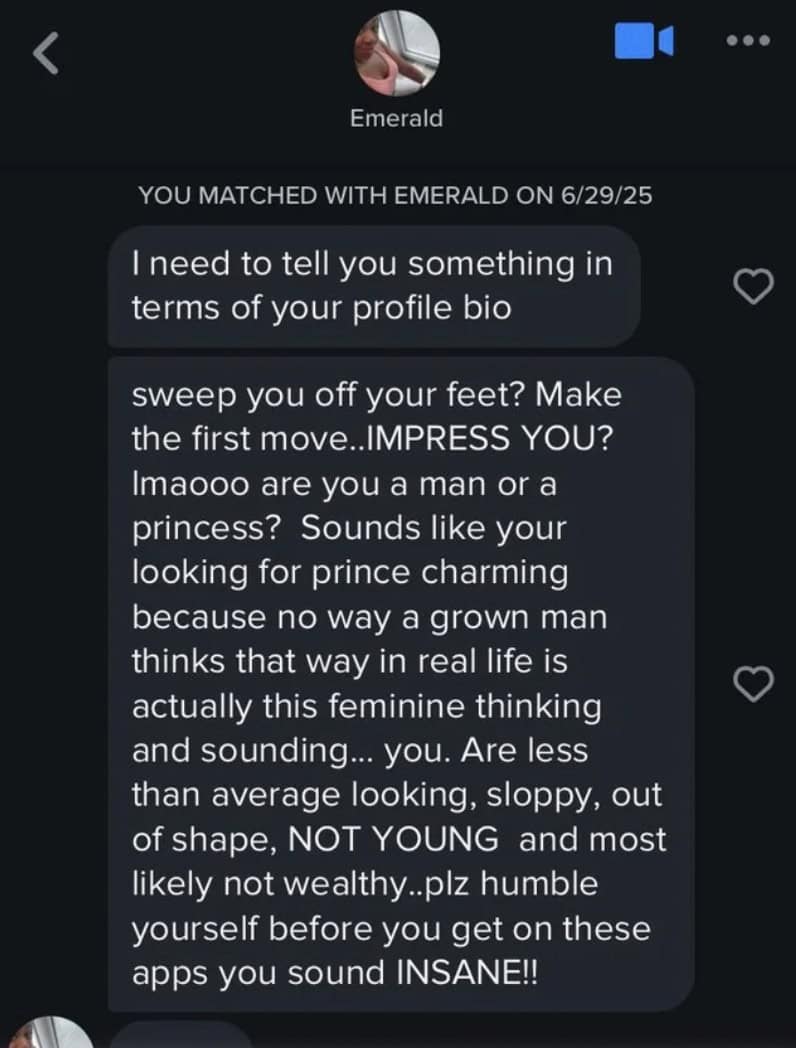
Task: Tap the "YOU MATCHED WITH EMERALD" date label
Action: [395, 195]
